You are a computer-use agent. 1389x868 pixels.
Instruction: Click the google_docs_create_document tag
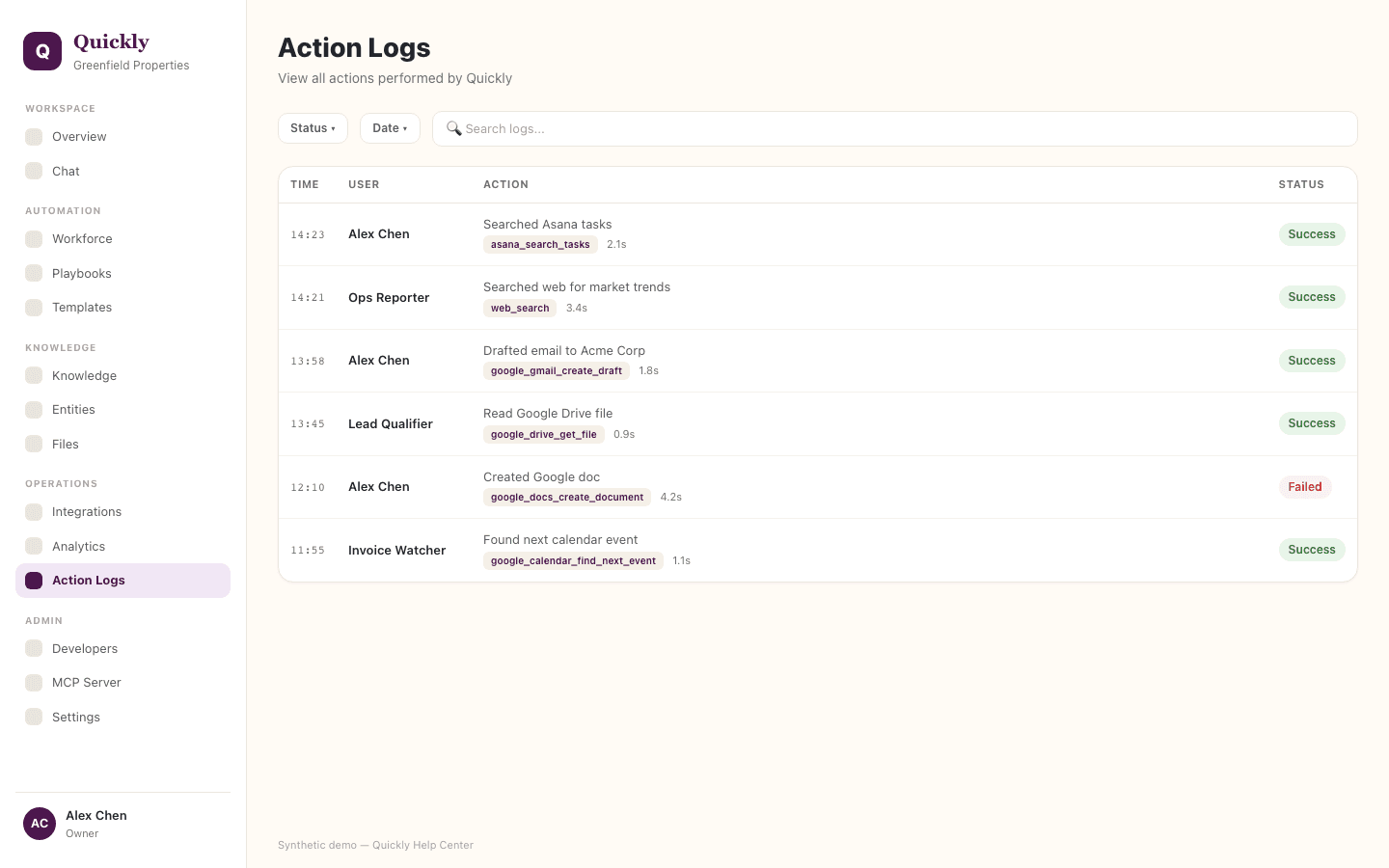point(567,498)
